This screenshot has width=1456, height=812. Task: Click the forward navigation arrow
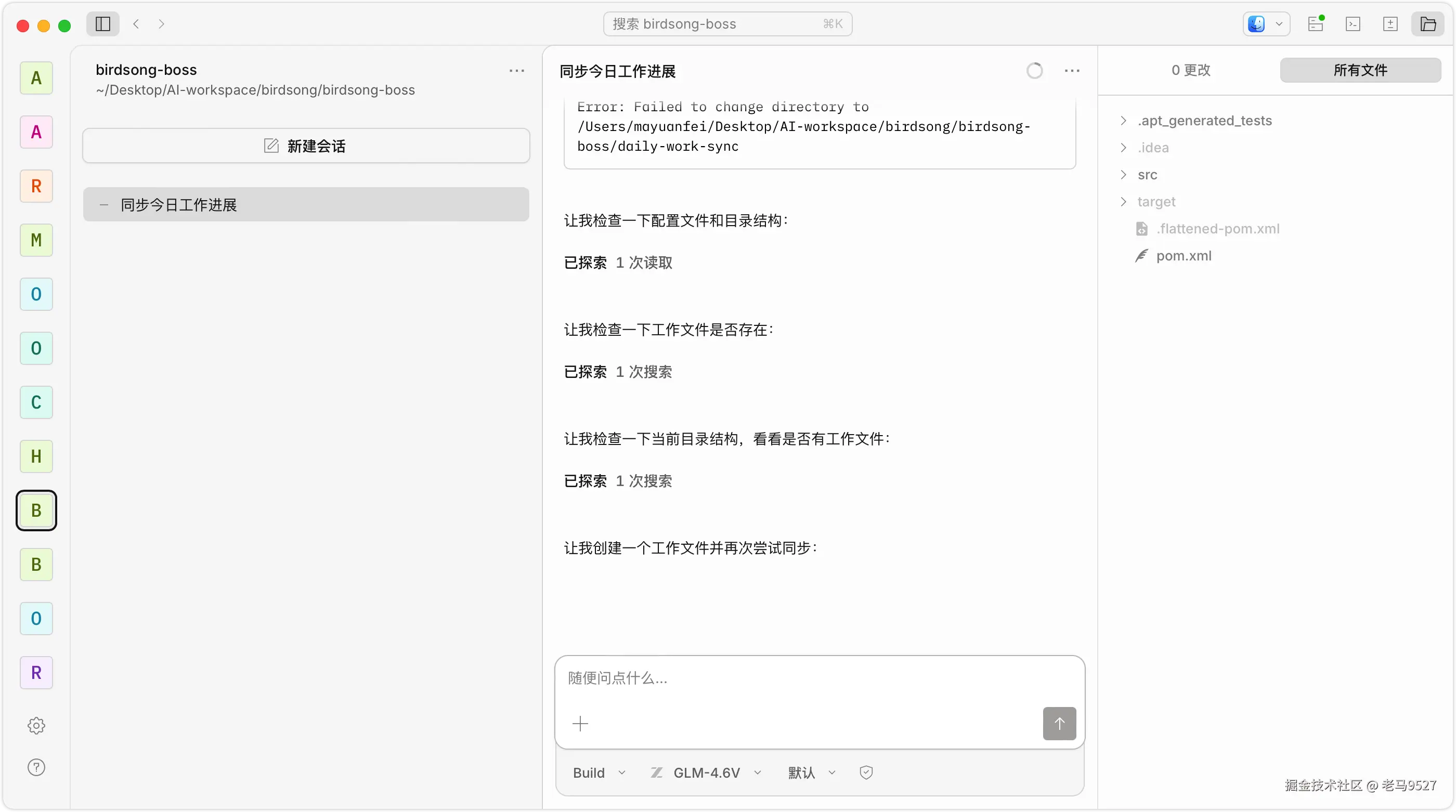162,24
